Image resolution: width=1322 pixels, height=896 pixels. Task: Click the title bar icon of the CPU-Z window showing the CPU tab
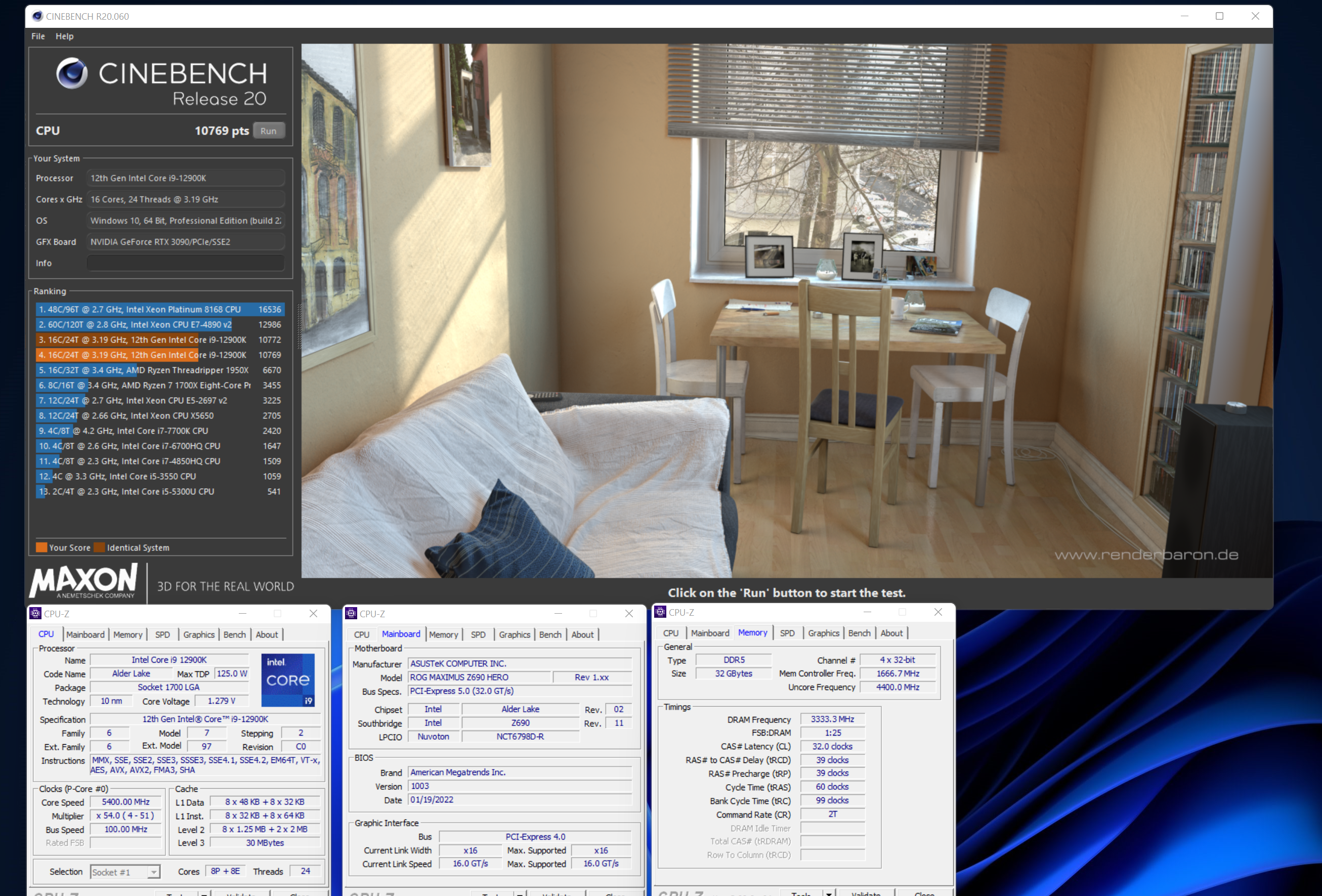[35, 613]
